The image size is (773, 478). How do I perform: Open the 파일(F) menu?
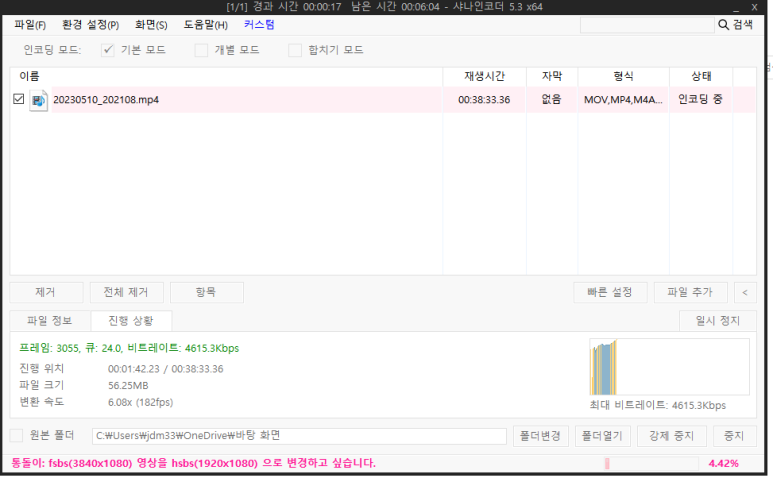(30, 25)
